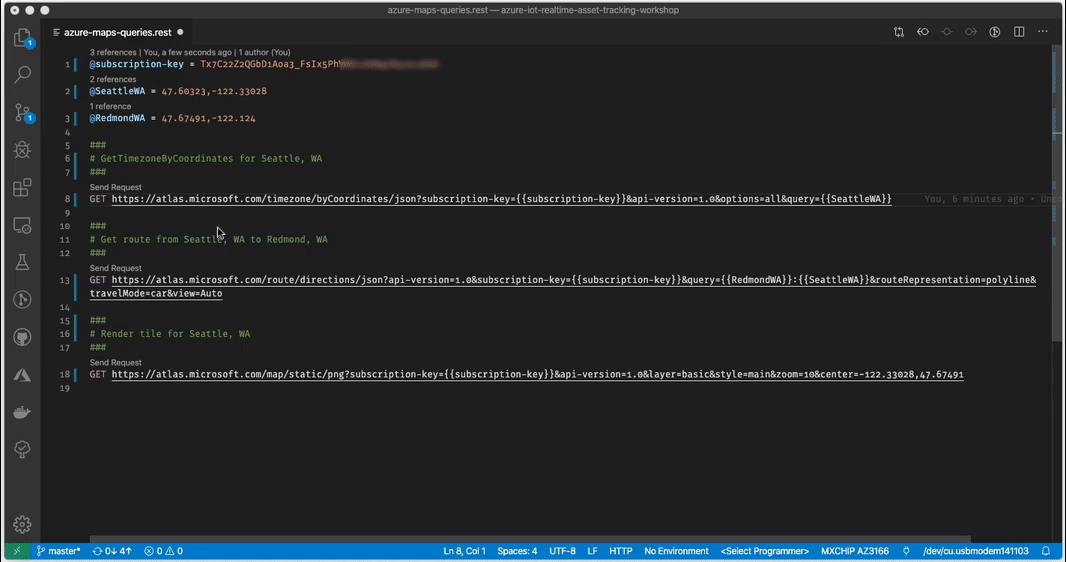Open the GitHub view icon
The width and height of the screenshot is (1066, 562).
point(22,337)
